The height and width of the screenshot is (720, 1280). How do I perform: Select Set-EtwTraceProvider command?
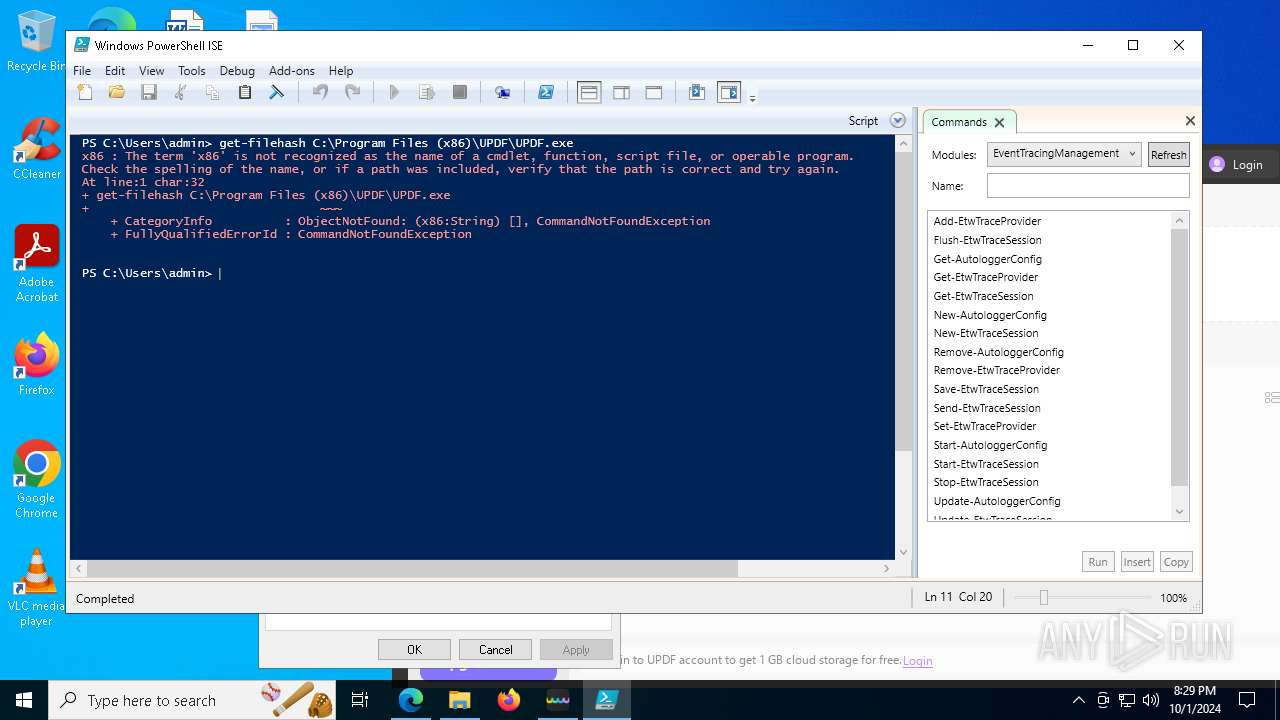(985, 426)
